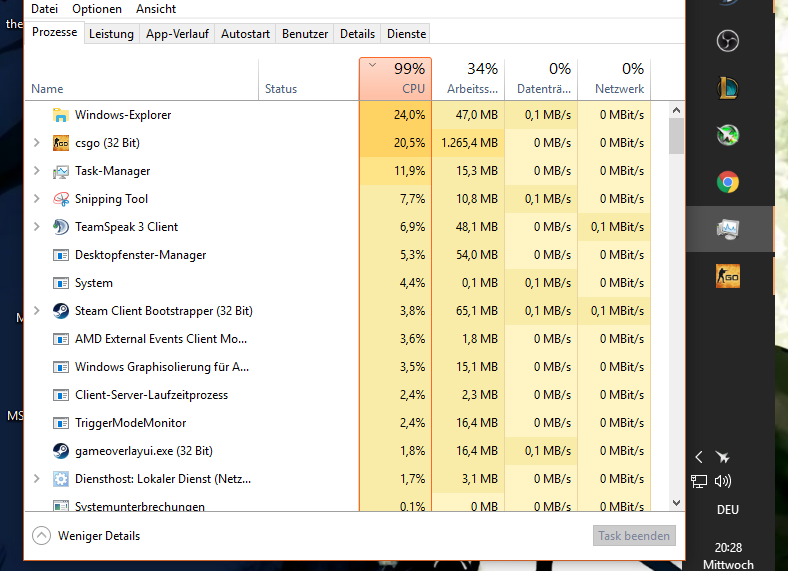Viewport: 788px width, 571px height.
Task: Open the volume tray icon
Action: point(723,482)
